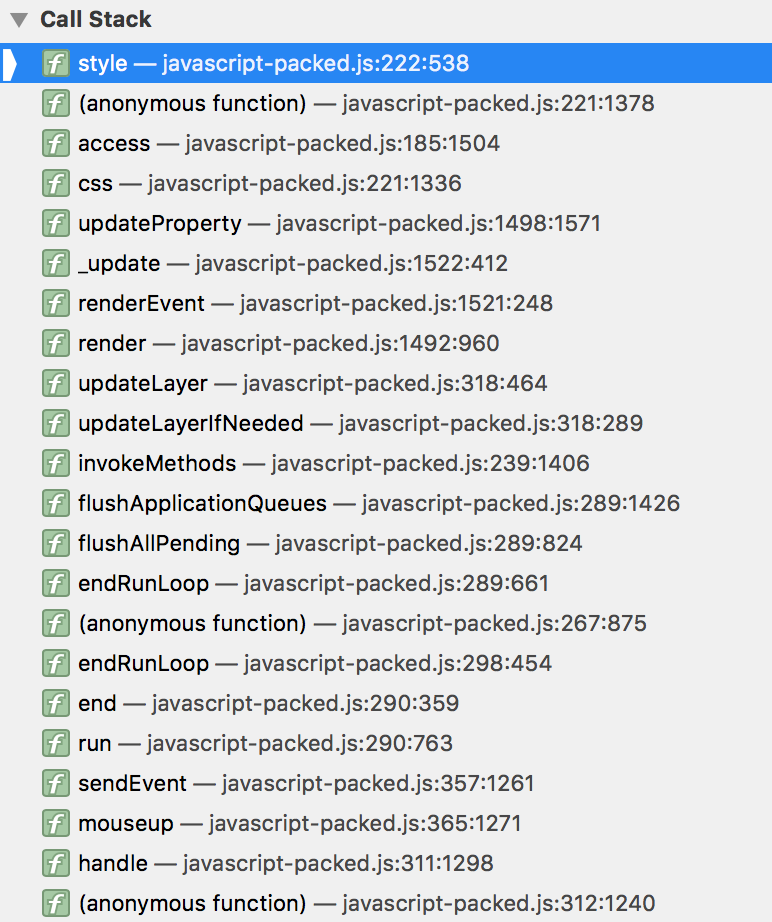Viewport: 772px width, 922px height.
Task: Click the function icon beside _update
Action: (x=56, y=264)
